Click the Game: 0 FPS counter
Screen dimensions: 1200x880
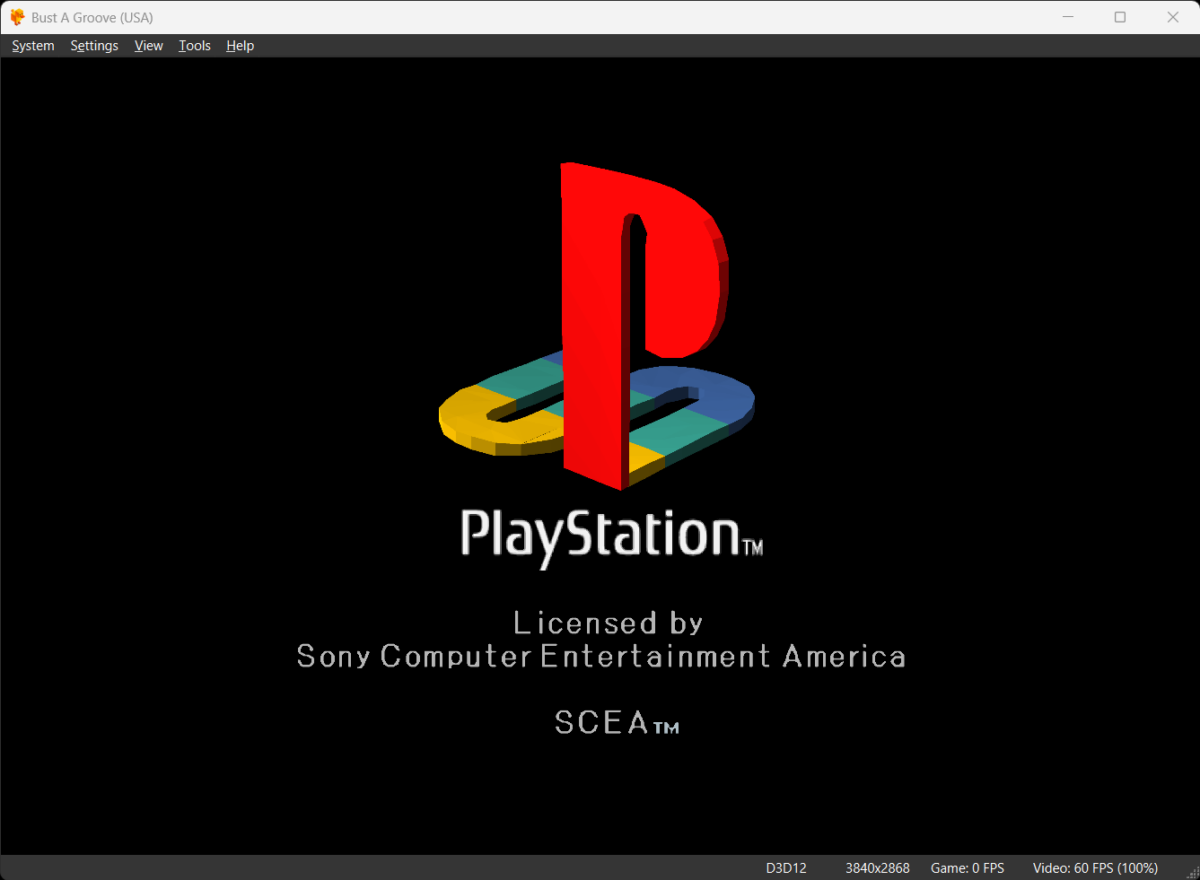pyautogui.click(x=967, y=868)
